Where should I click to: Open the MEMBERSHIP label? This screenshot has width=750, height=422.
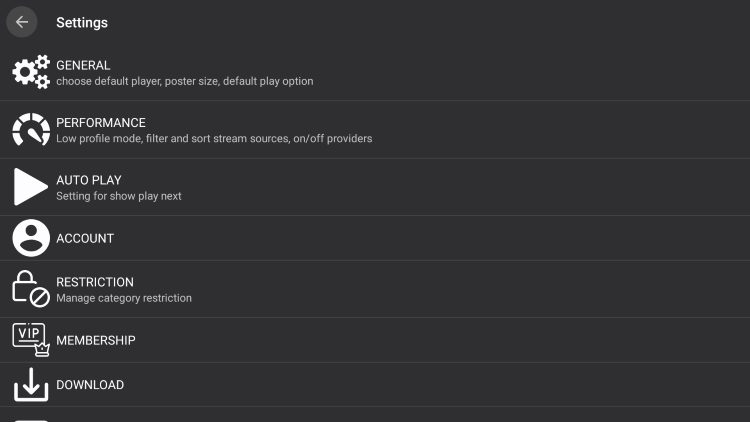[96, 340]
